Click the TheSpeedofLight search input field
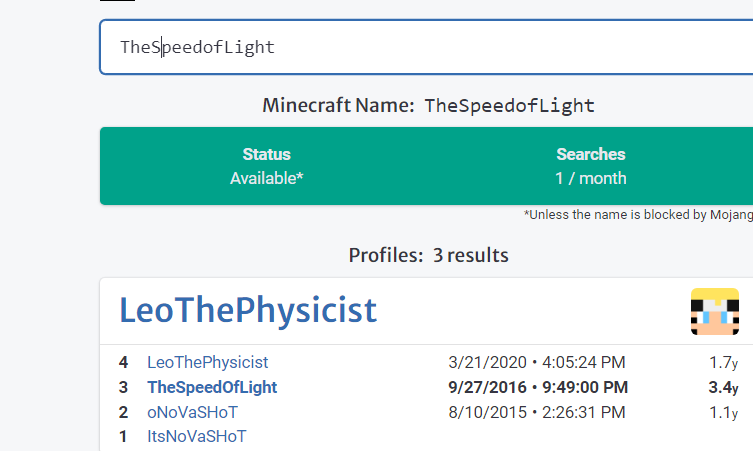Viewport: 753px width, 451px height. tap(420, 47)
